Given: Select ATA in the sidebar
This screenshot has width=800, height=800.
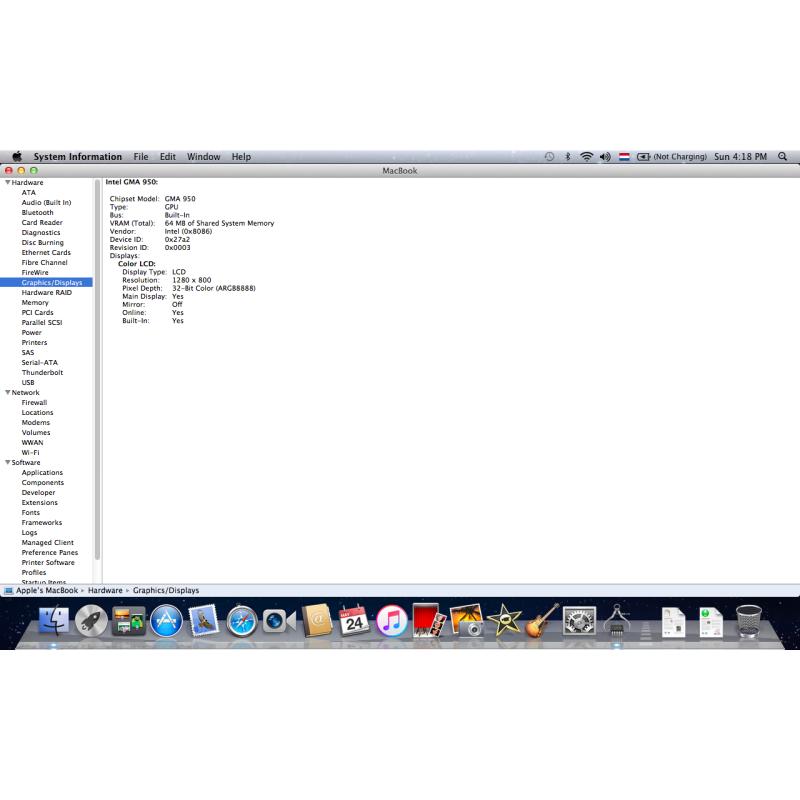Looking at the screenshot, I should coord(29,192).
